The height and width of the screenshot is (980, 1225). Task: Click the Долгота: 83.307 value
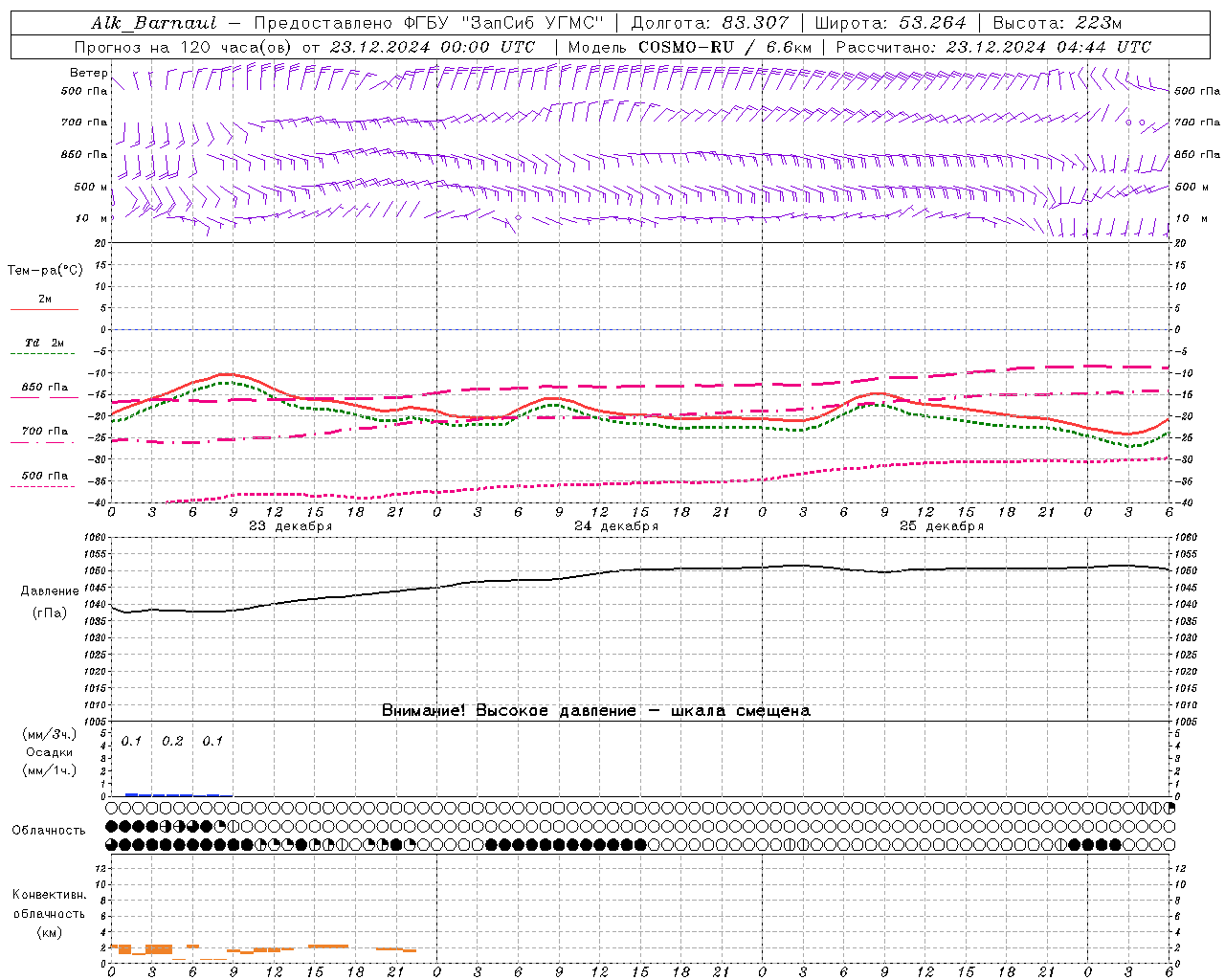pos(710,23)
